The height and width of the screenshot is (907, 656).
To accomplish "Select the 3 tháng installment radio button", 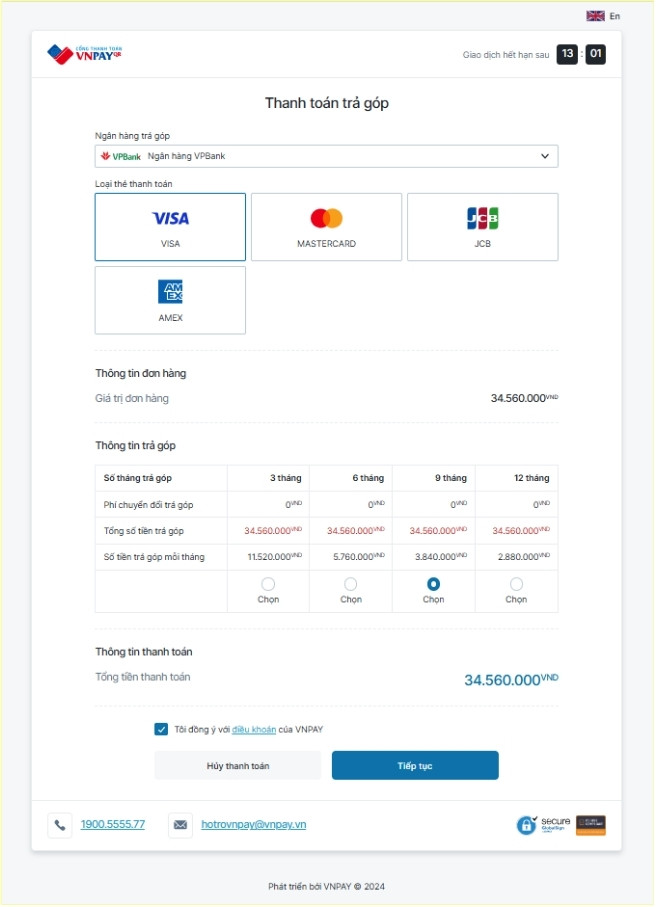I will coord(268,584).
